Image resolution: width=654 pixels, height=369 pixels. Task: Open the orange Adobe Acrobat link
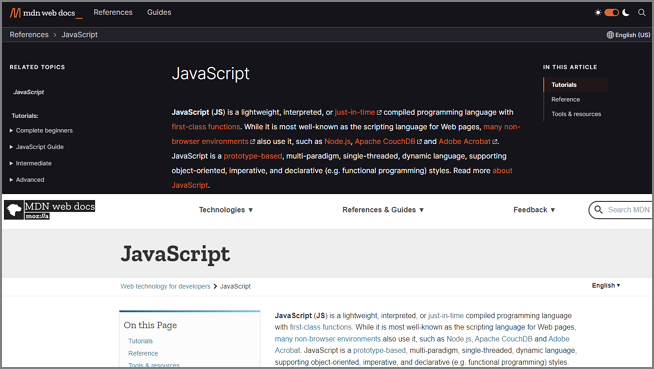(465, 141)
